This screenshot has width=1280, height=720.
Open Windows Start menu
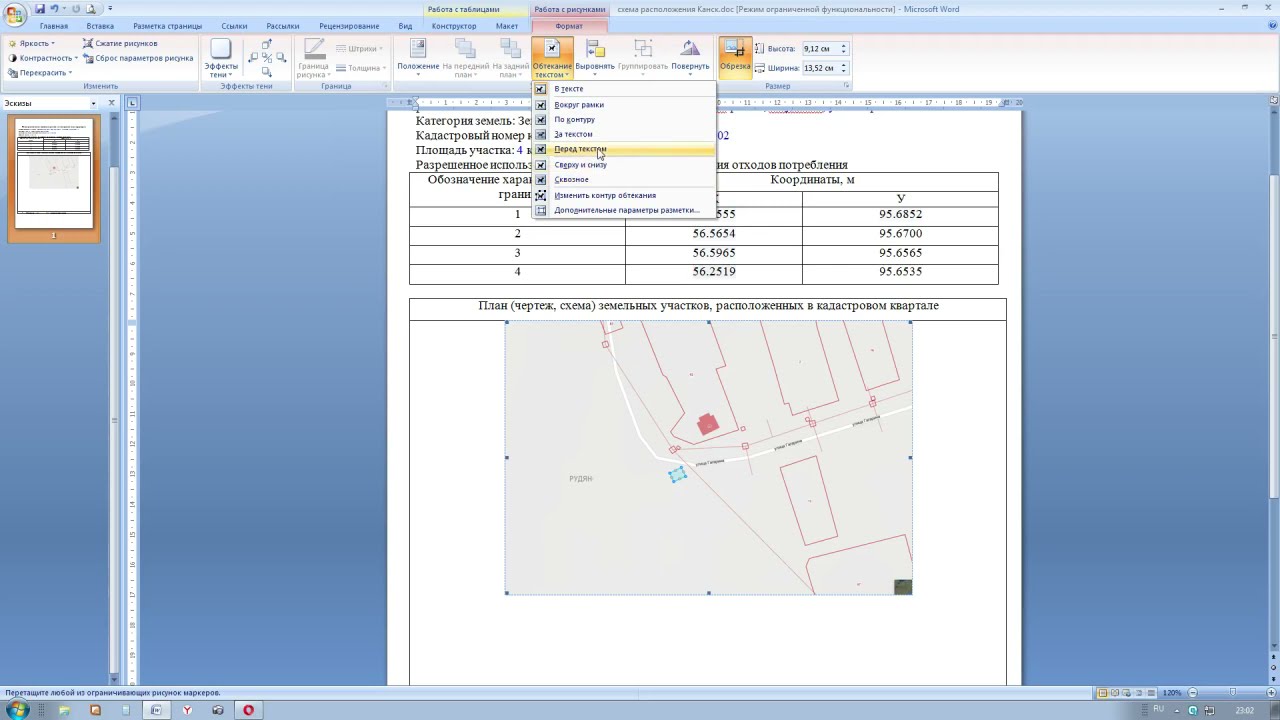(17, 710)
